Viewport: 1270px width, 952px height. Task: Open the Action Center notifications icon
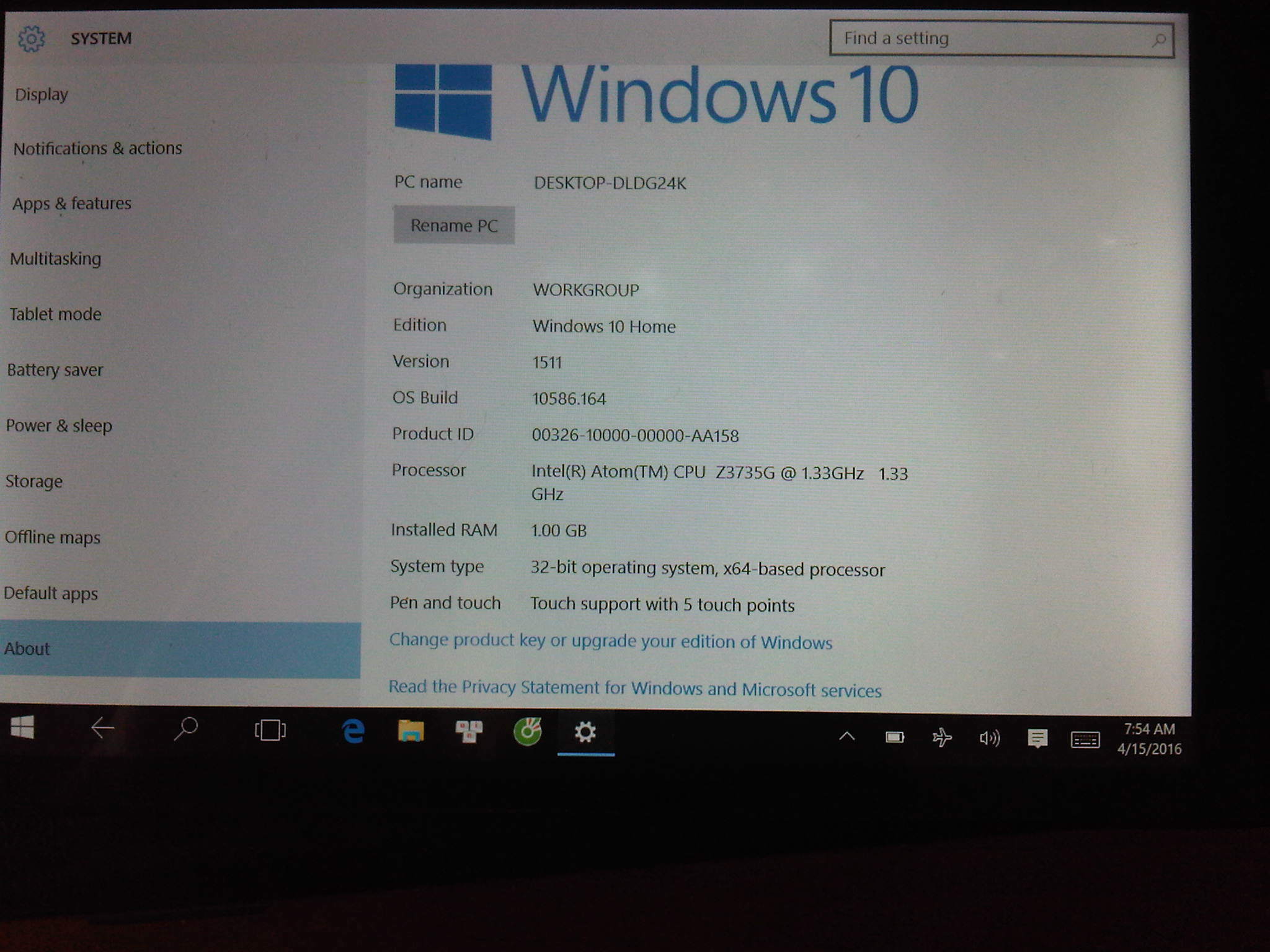point(1037,739)
